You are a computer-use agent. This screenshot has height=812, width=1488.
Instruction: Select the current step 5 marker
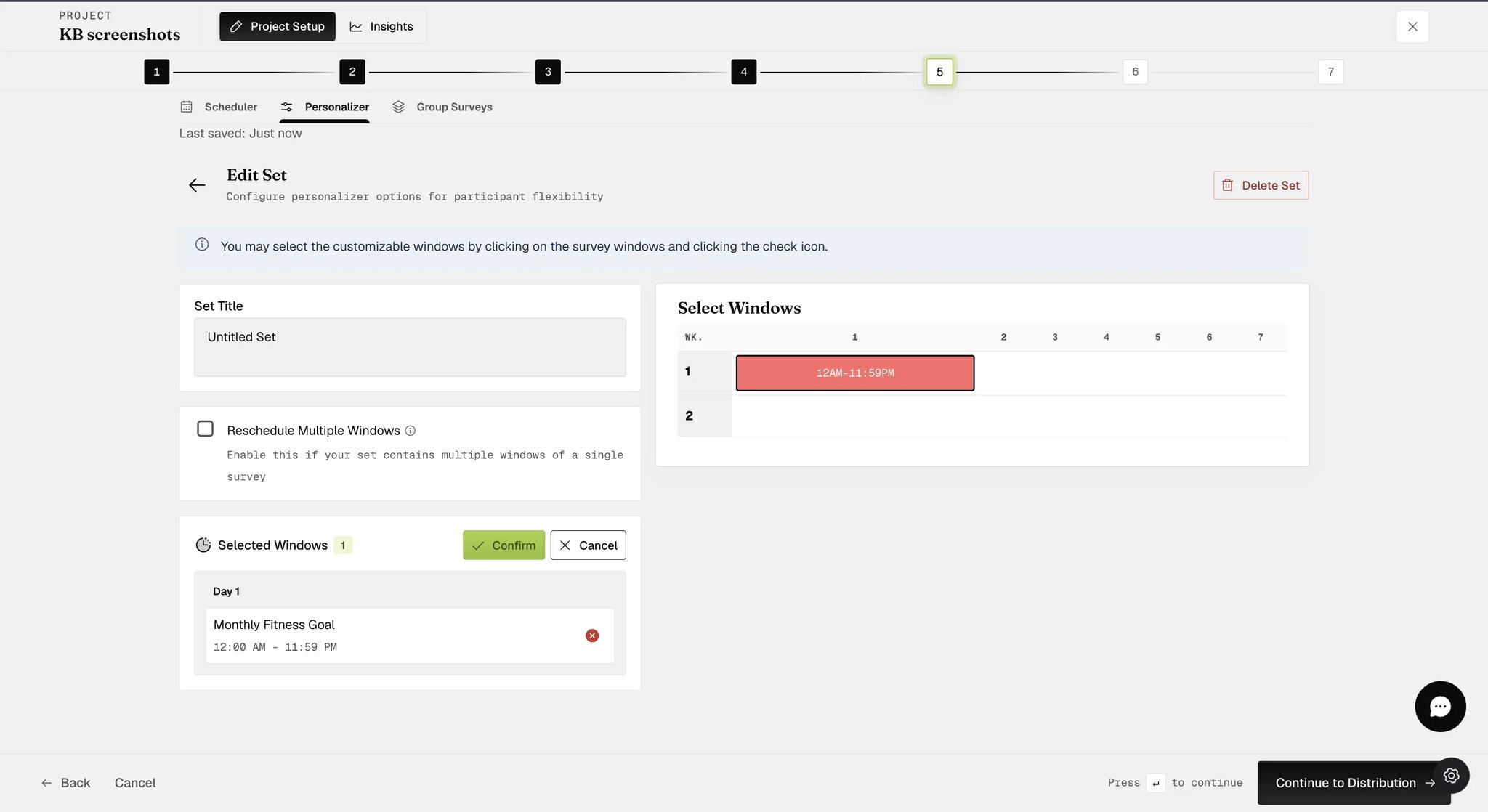coord(939,72)
